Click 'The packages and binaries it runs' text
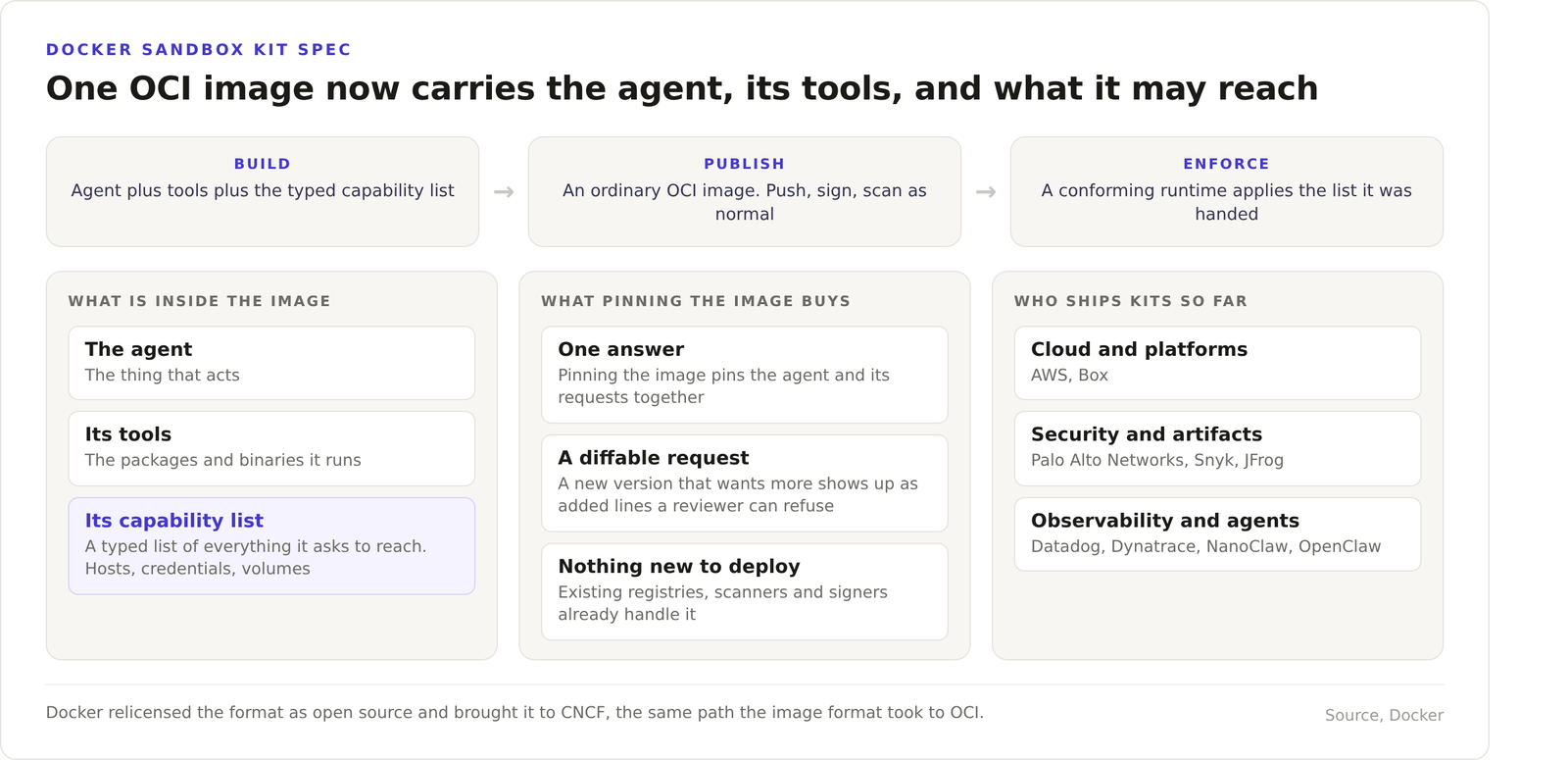Screen dimensions: 1568x760 coord(223,460)
